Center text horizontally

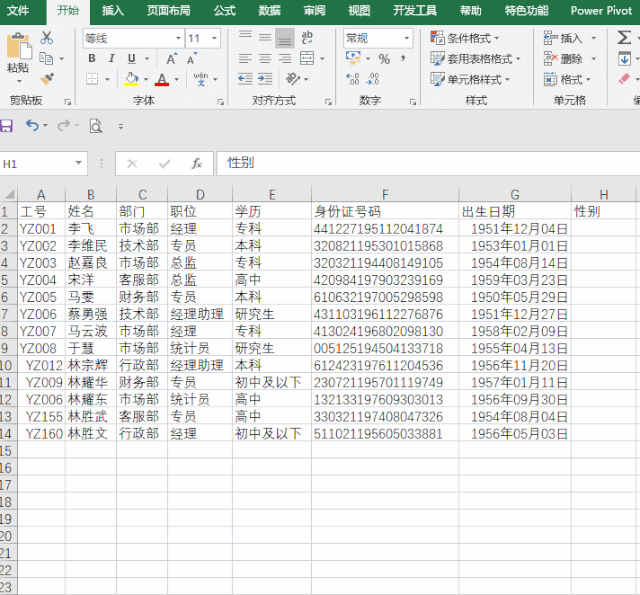point(265,59)
